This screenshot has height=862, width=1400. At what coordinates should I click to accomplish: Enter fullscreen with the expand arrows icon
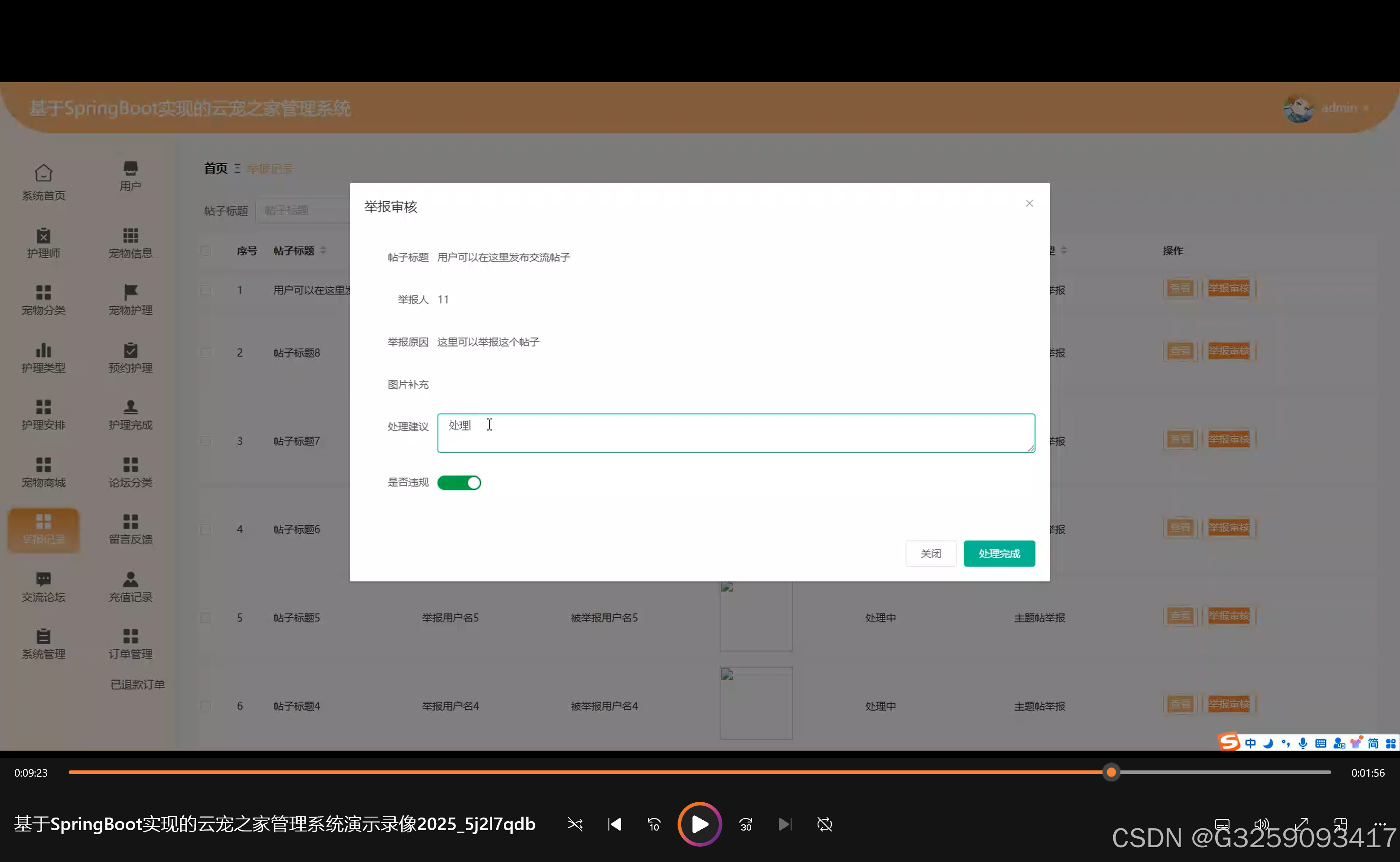[x=1301, y=824]
